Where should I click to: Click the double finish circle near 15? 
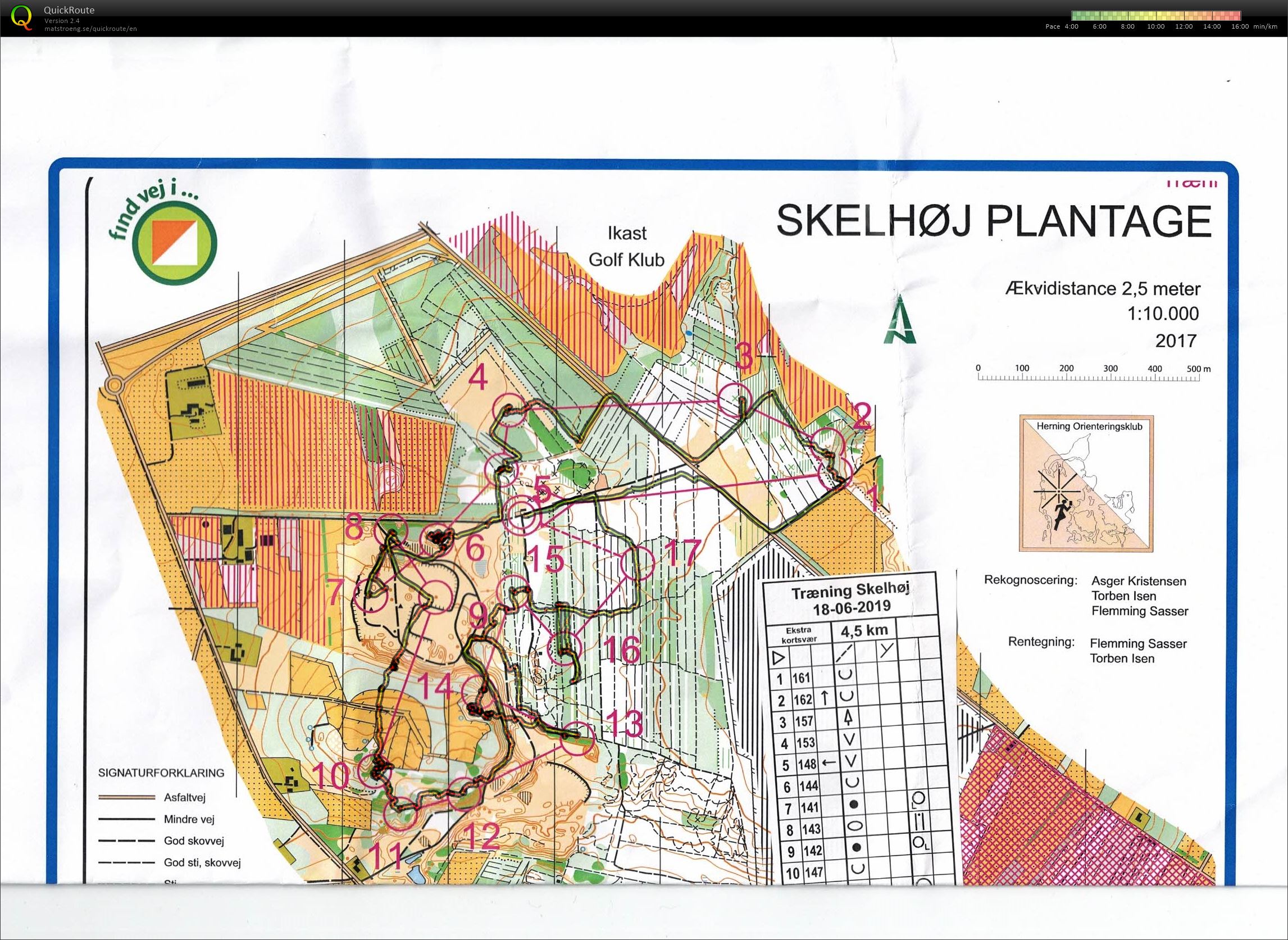[521, 515]
